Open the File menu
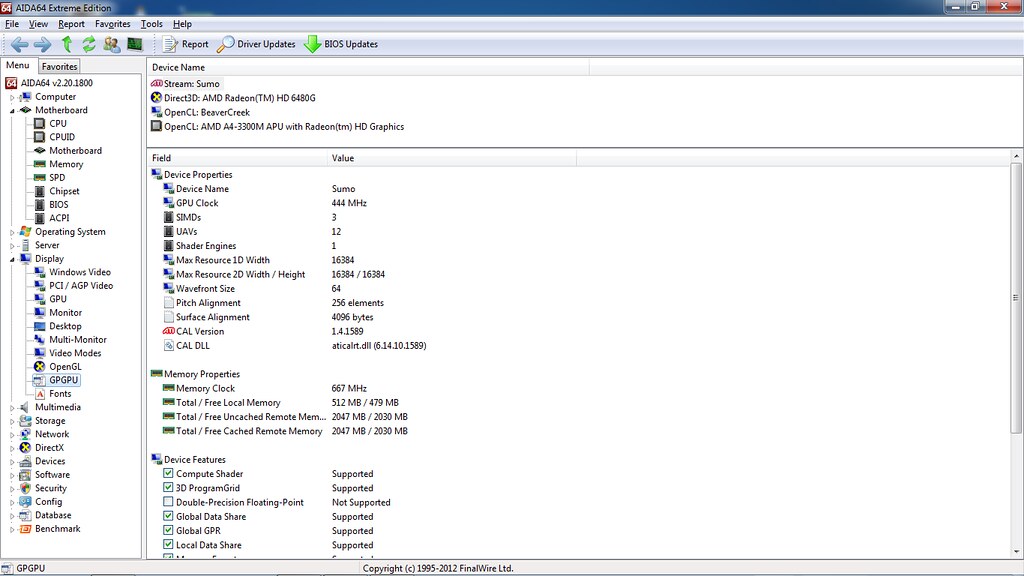Screen dimensions: 1024x576 coord(12,24)
